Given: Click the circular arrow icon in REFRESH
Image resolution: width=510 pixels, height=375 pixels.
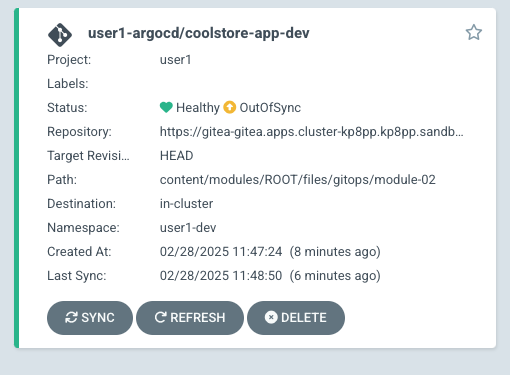Looking at the screenshot, I should pos(160,317).
